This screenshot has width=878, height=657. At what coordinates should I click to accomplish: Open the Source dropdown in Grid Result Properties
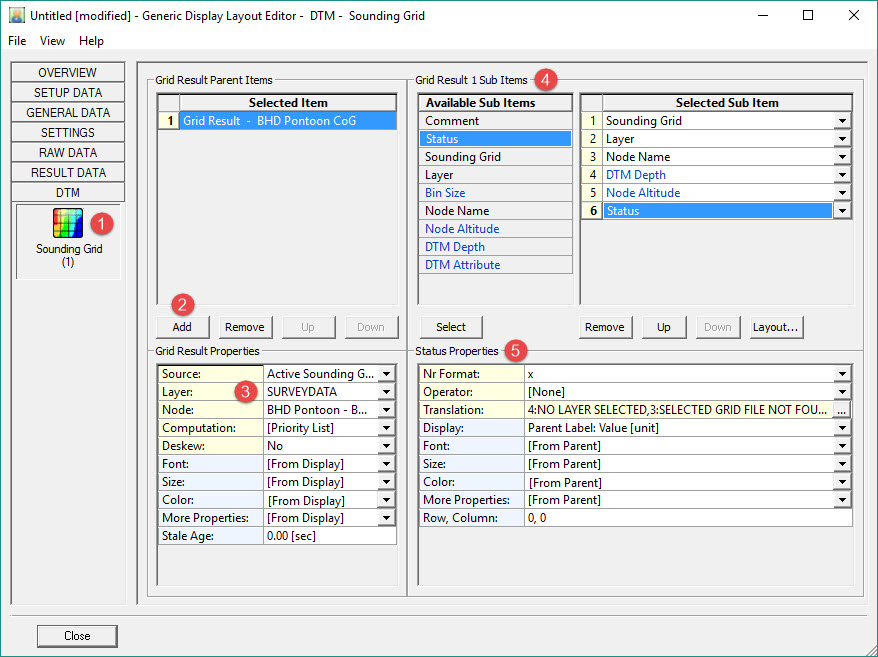(386, 374)
